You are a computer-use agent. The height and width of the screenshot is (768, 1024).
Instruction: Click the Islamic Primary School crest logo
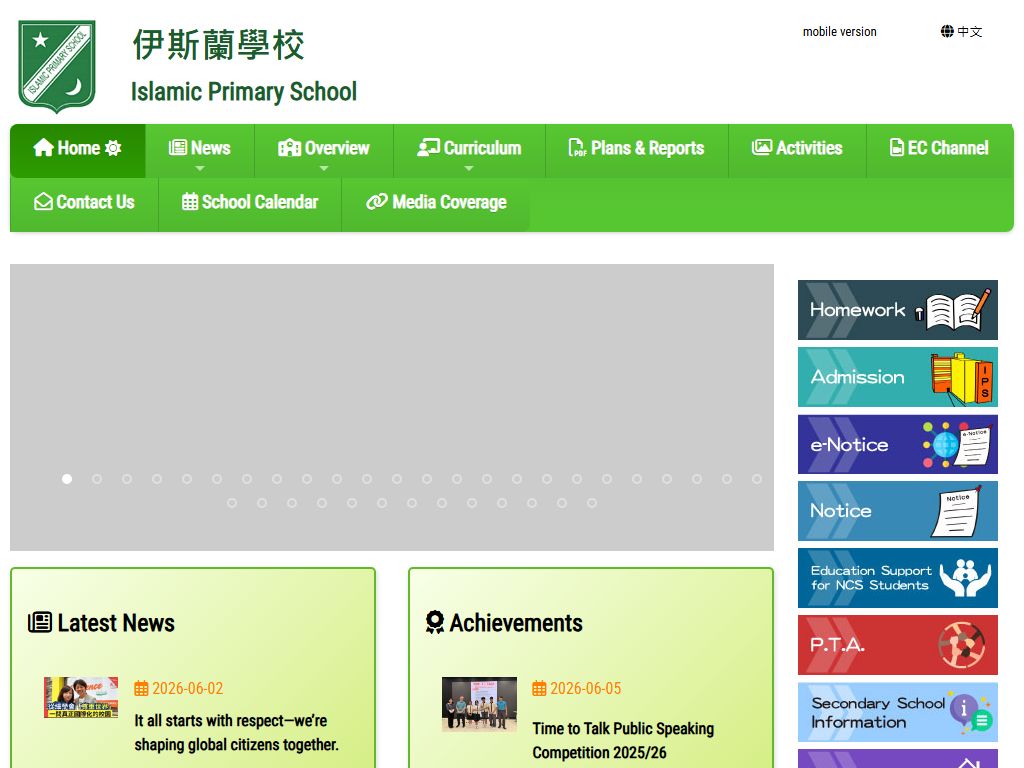[x=57, y=66]
